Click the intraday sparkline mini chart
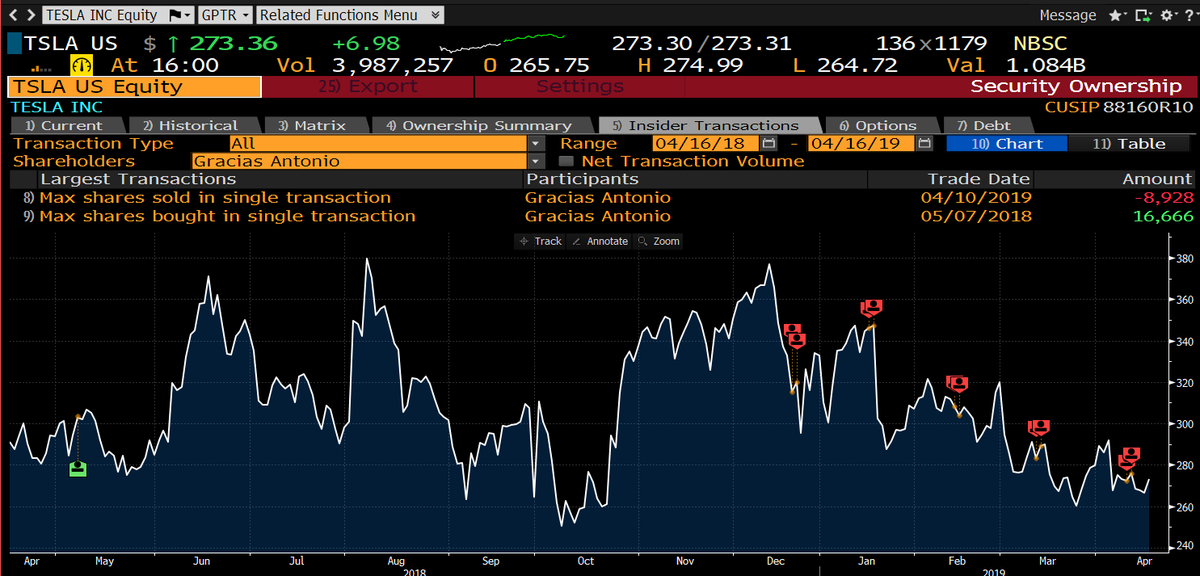This screenshot has width=1200, height=576. pos(500,45)
